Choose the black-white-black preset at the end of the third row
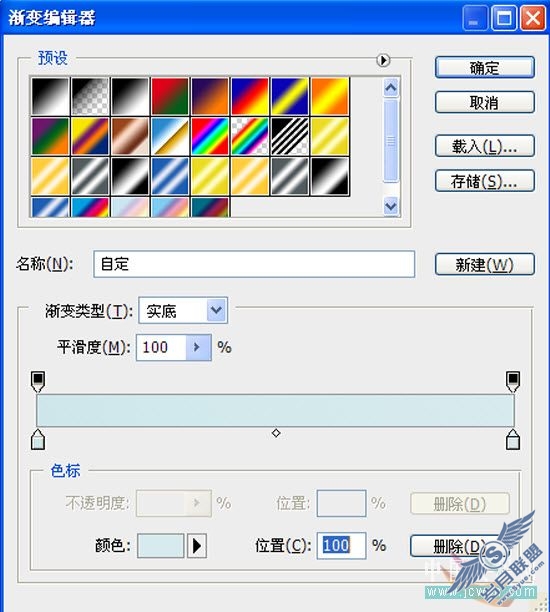The height and width of the screenshot is (612, 550). (330, 176)
